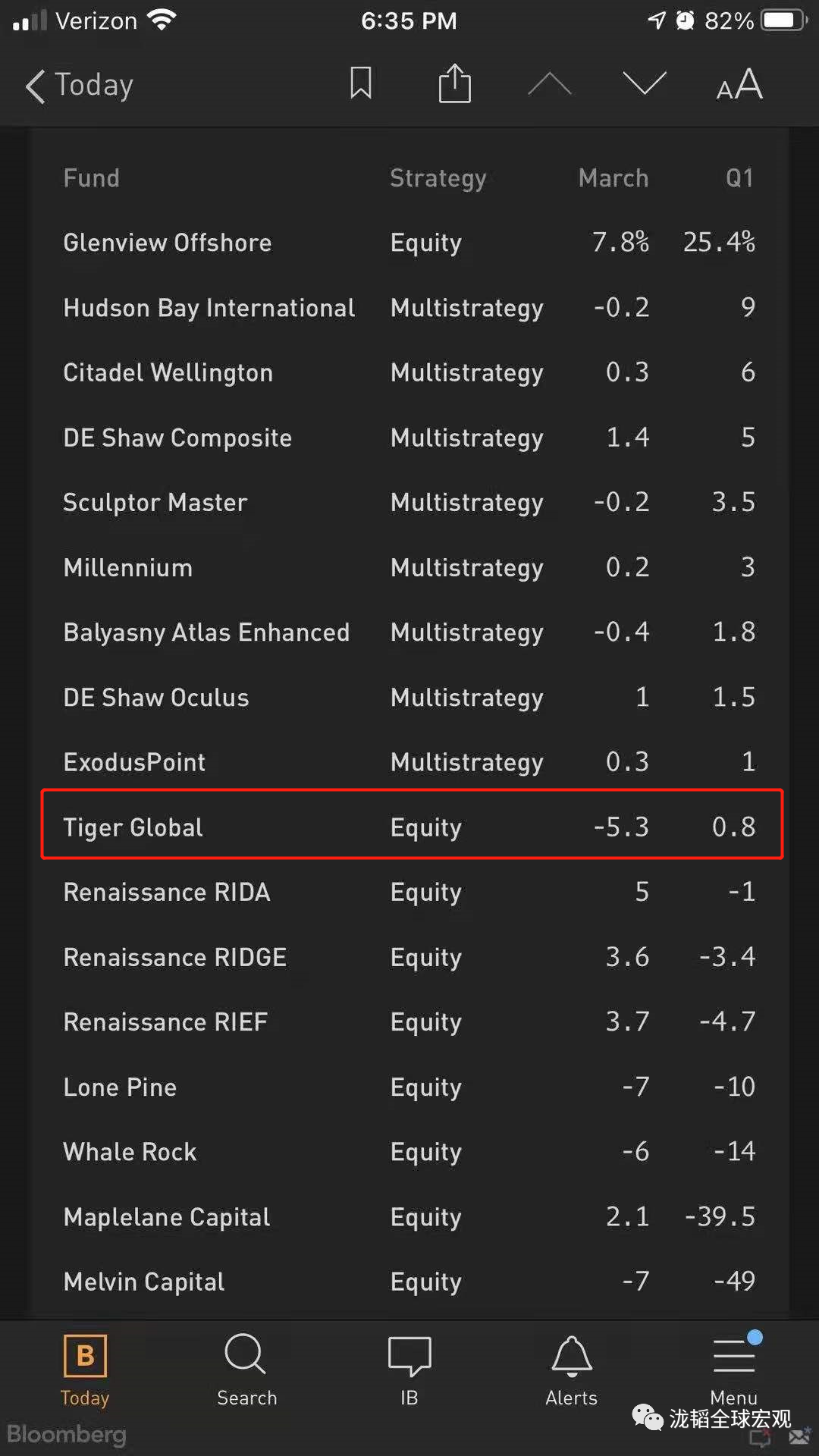Open the Alerts bell tab

pyautogui.click(x=572, y=1370)
